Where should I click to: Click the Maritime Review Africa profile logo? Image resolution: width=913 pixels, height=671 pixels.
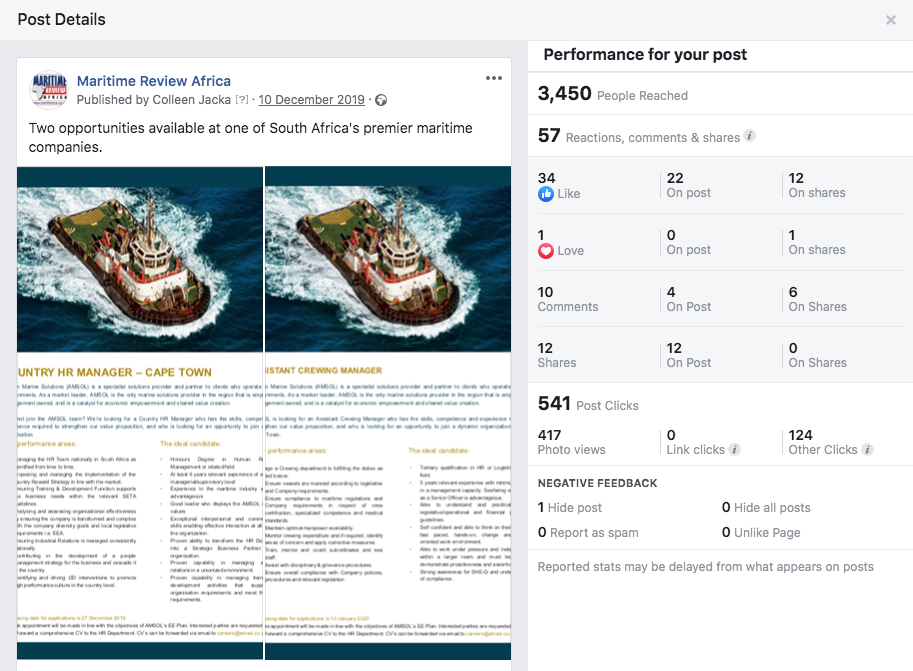[x=48, y=90]
